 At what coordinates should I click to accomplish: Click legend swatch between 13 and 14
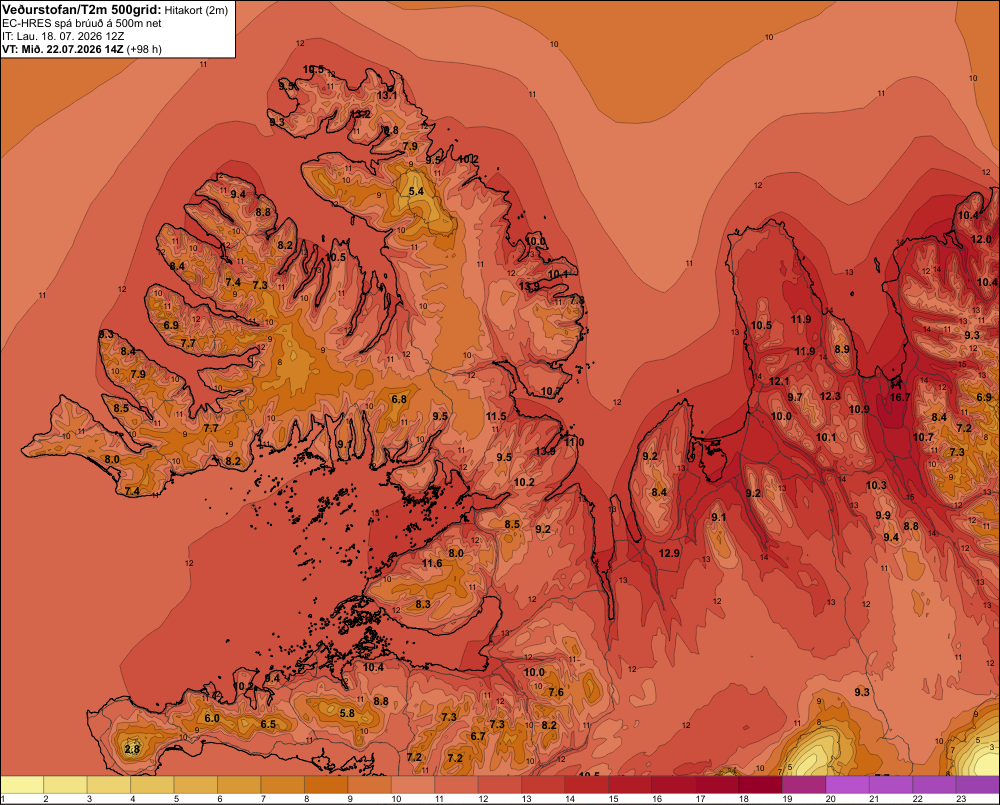543,785
